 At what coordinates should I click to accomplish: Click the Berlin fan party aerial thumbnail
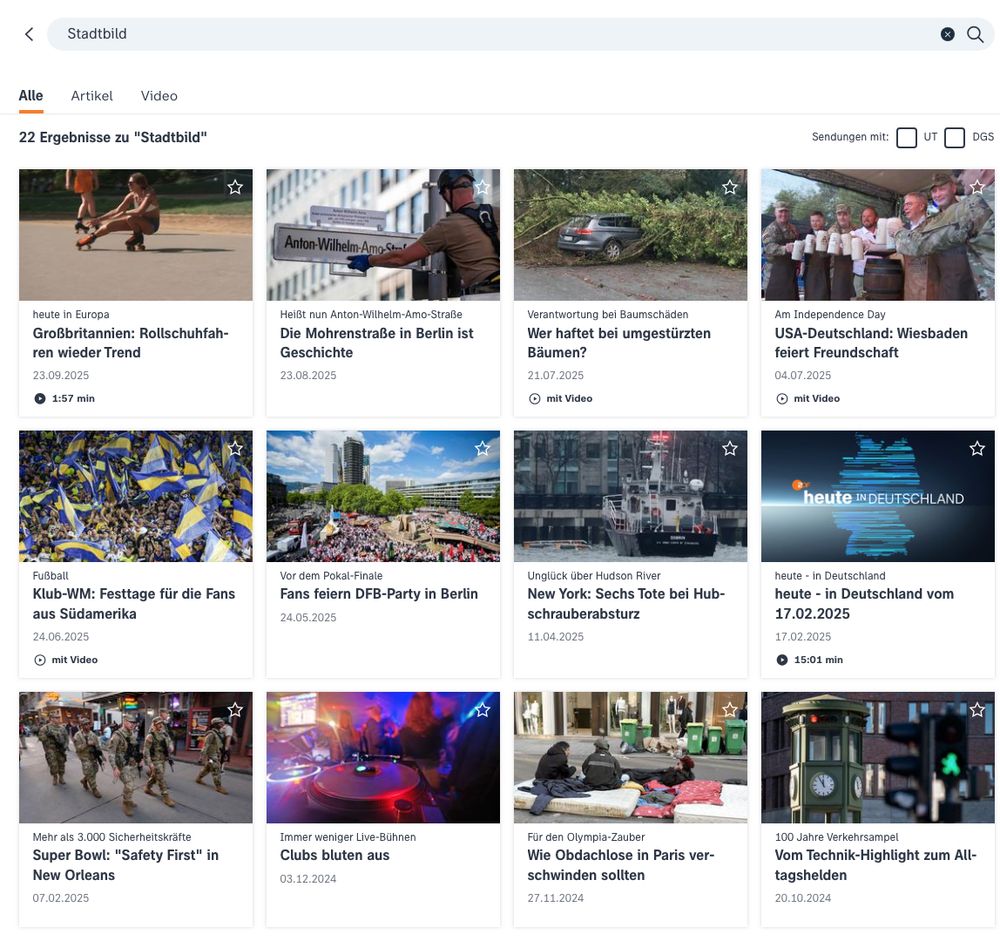point(383,496)
